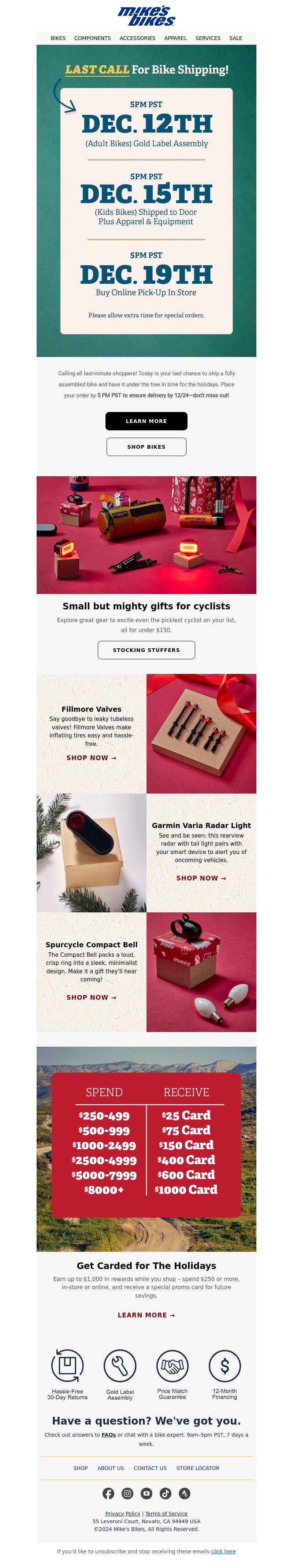Viewport: 293px width, 1568px height.
Task: Open the Facebook social icon
Action: 108,1493
